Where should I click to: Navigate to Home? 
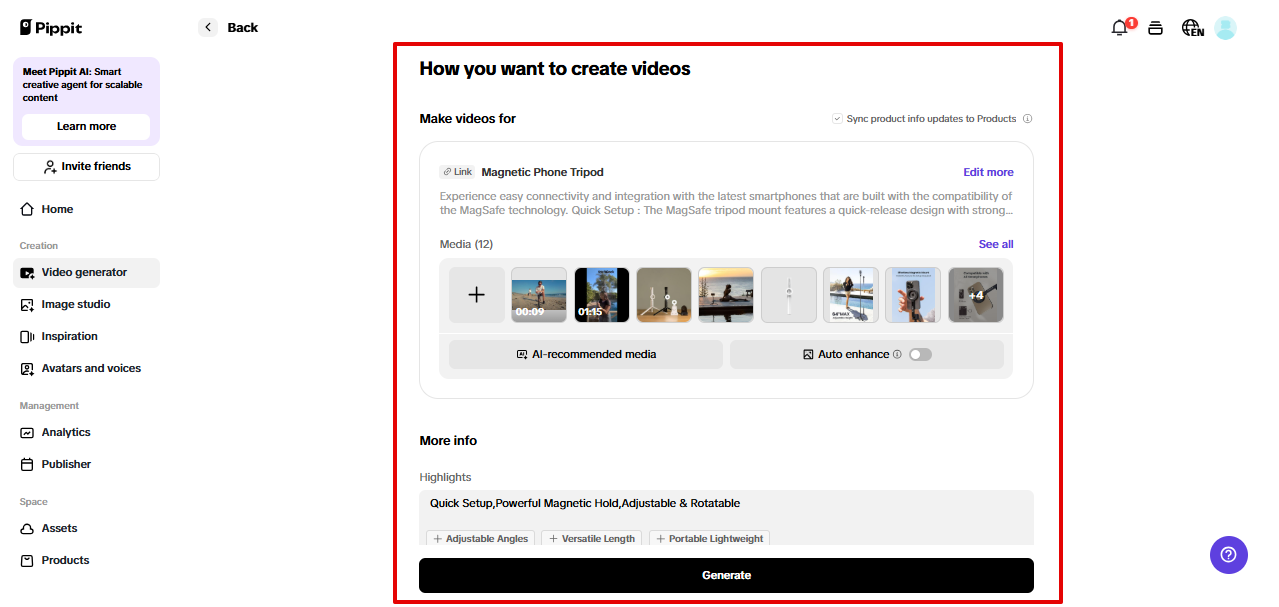click(x=56, y=209)
